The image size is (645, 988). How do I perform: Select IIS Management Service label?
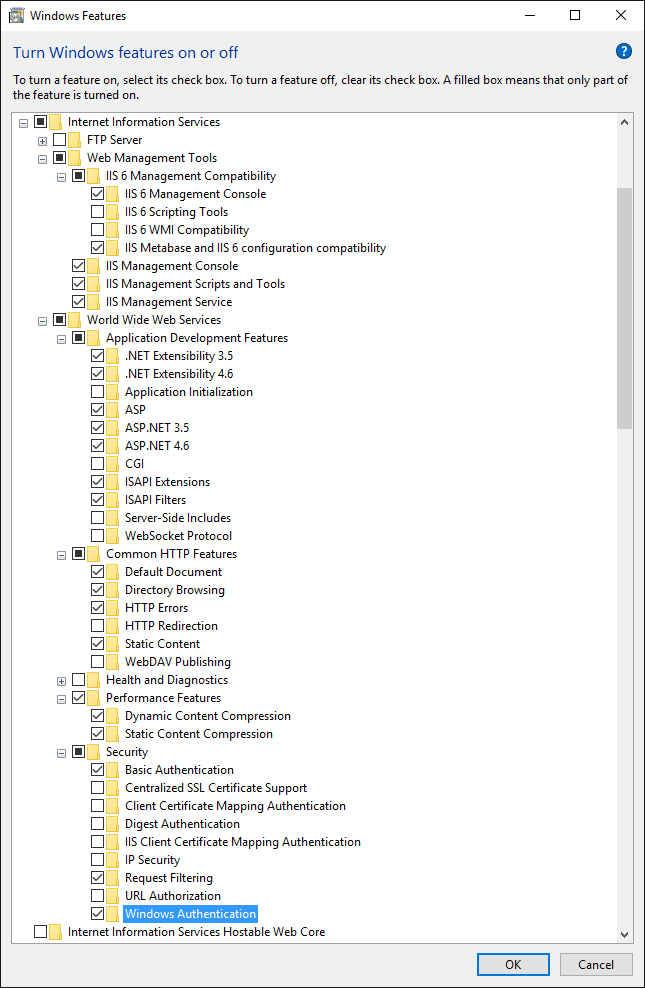coord(169,302)
